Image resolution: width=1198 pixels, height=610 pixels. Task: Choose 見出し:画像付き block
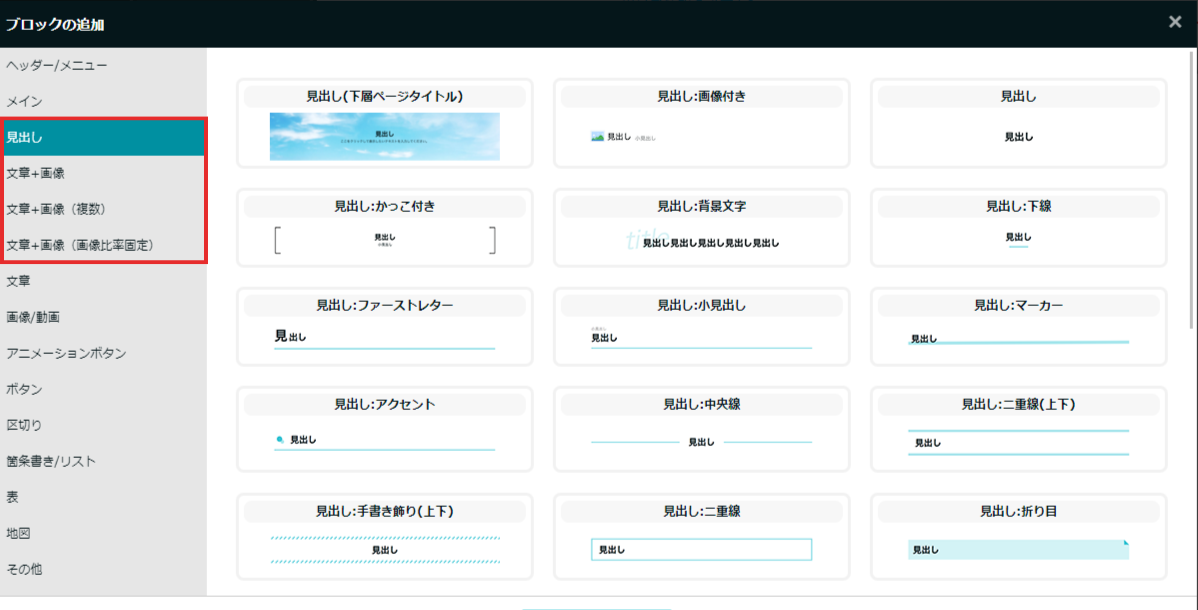(x=701, y=123)
